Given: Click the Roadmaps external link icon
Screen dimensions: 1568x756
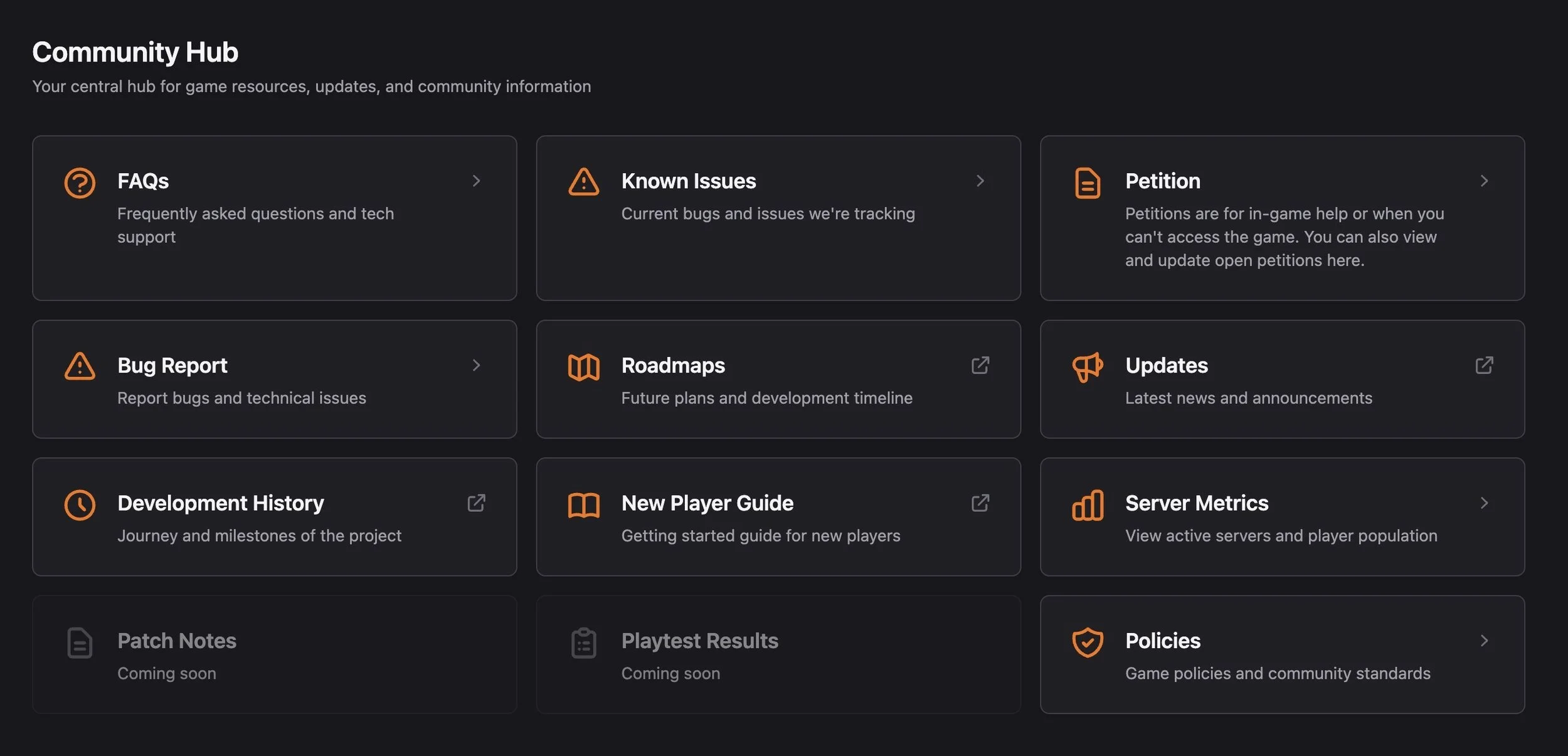Looking at the screenshot, I should tap(980, 365).
